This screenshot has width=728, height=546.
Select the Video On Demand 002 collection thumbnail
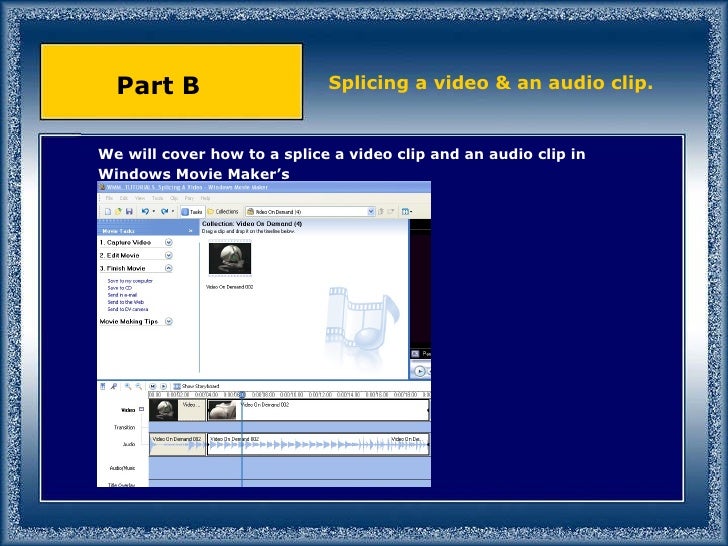pyautogui.click(x=230, y=258)
